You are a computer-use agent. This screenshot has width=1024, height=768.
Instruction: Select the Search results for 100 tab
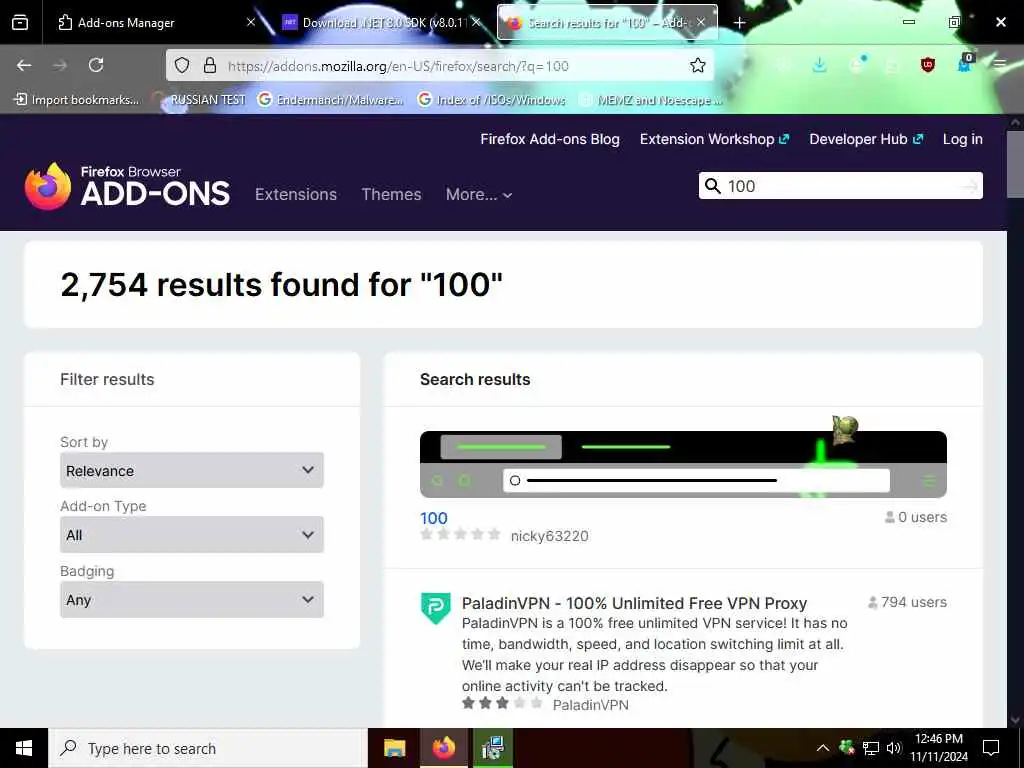606,23
